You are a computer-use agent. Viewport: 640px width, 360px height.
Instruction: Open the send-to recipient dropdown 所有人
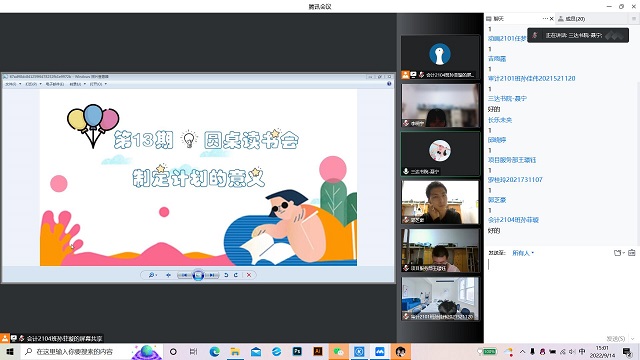click(523, 253)
